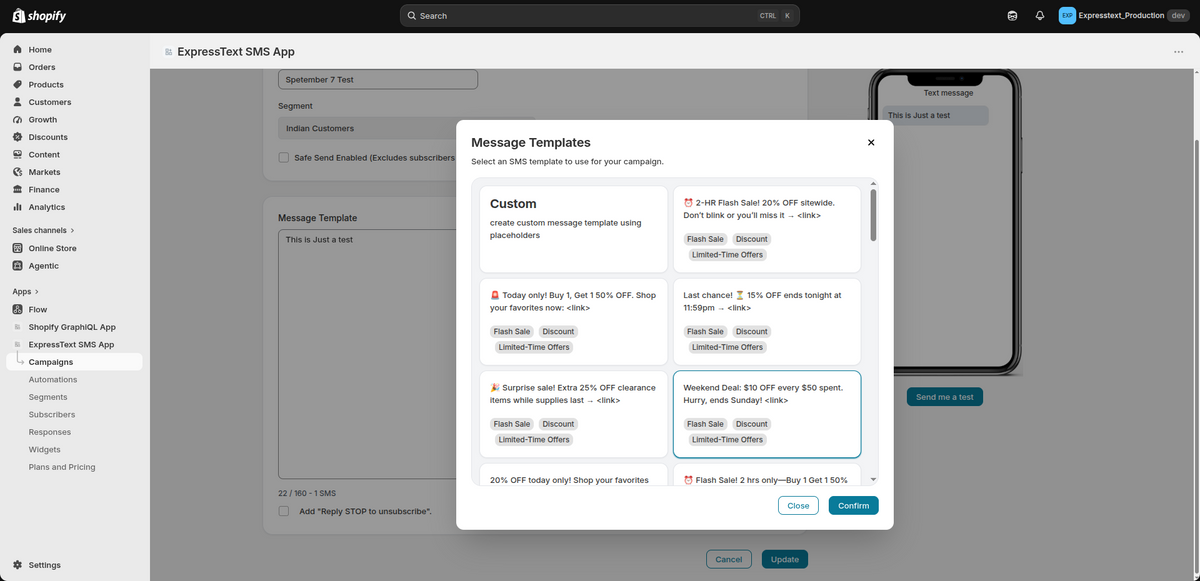Open the Analytics bar chart icon
The height and width of the screenshot is (581, 1200).
18,207
